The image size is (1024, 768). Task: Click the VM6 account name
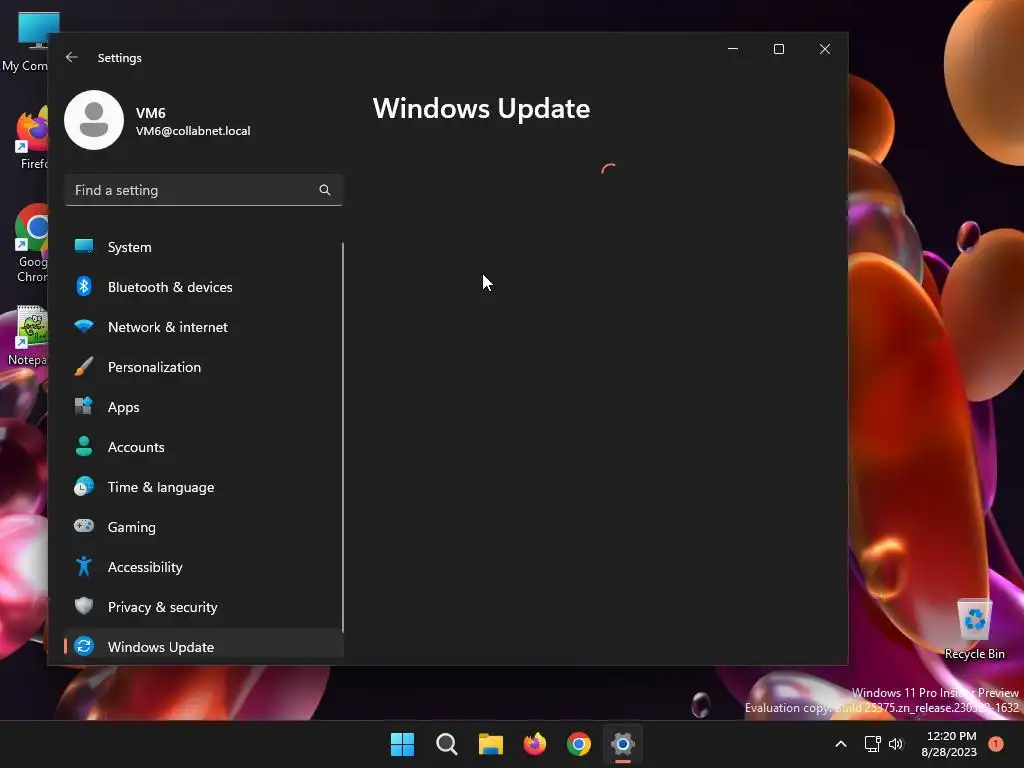[x=151, y=113]
